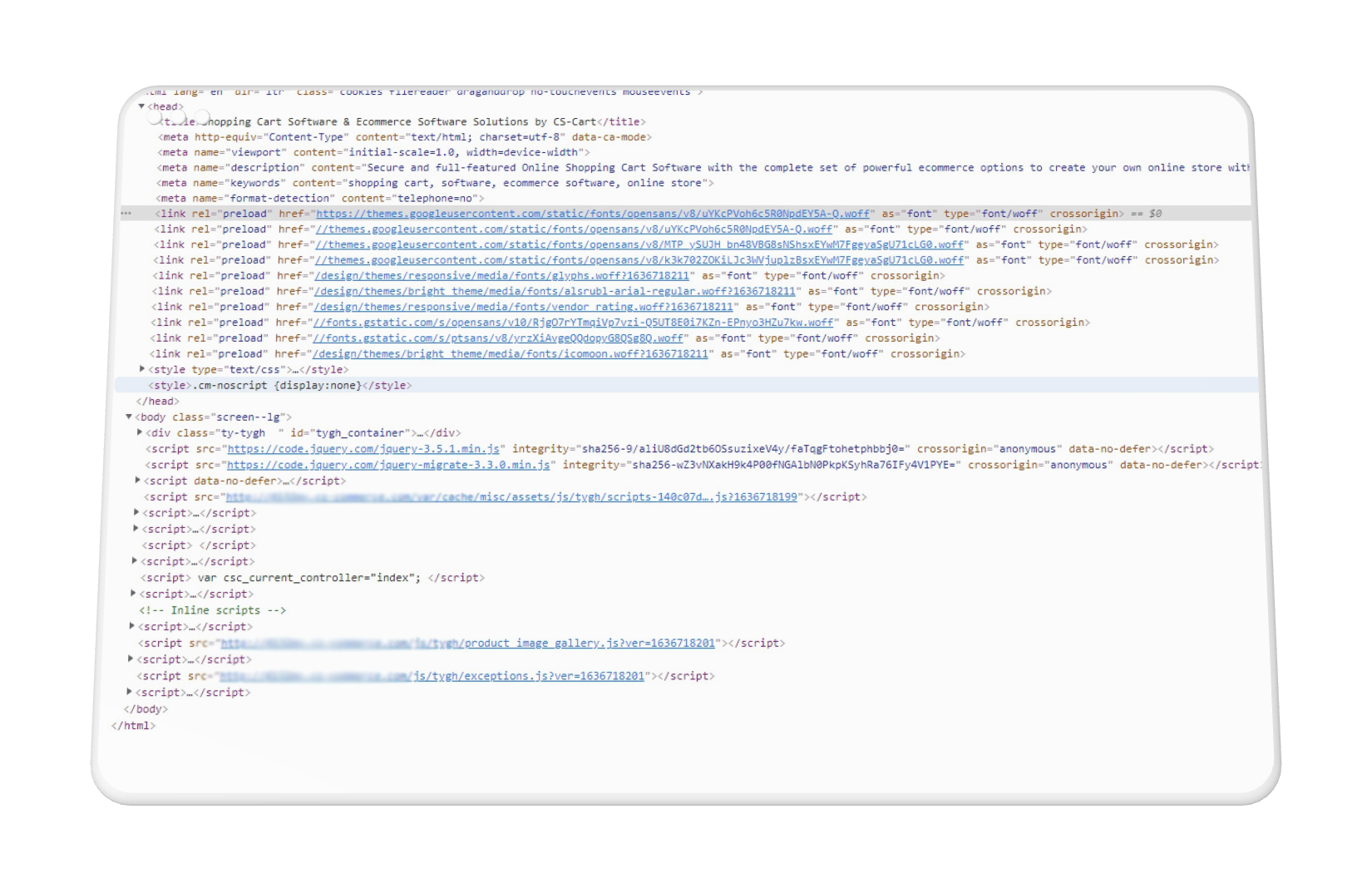Click the content="shopping cart, software, ecommerce software, online store" value
The image size is (1372, 873).
point(500,183)
